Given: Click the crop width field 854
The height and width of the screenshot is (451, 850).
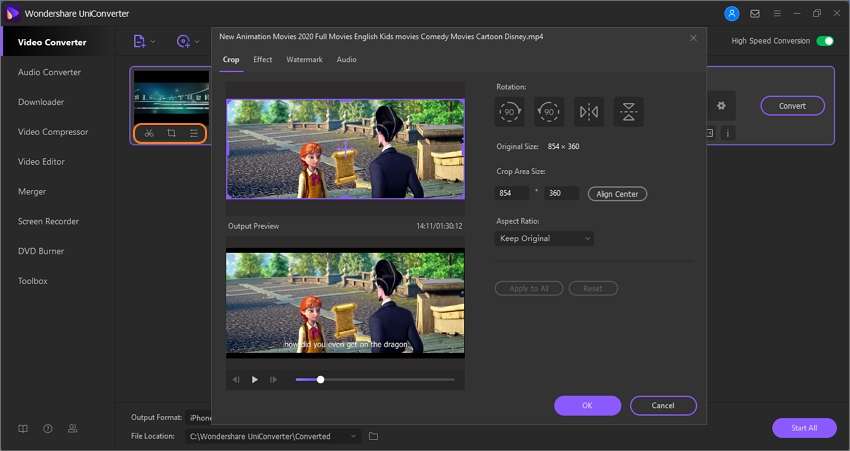Looking at the screenshot, I should 512,193.
